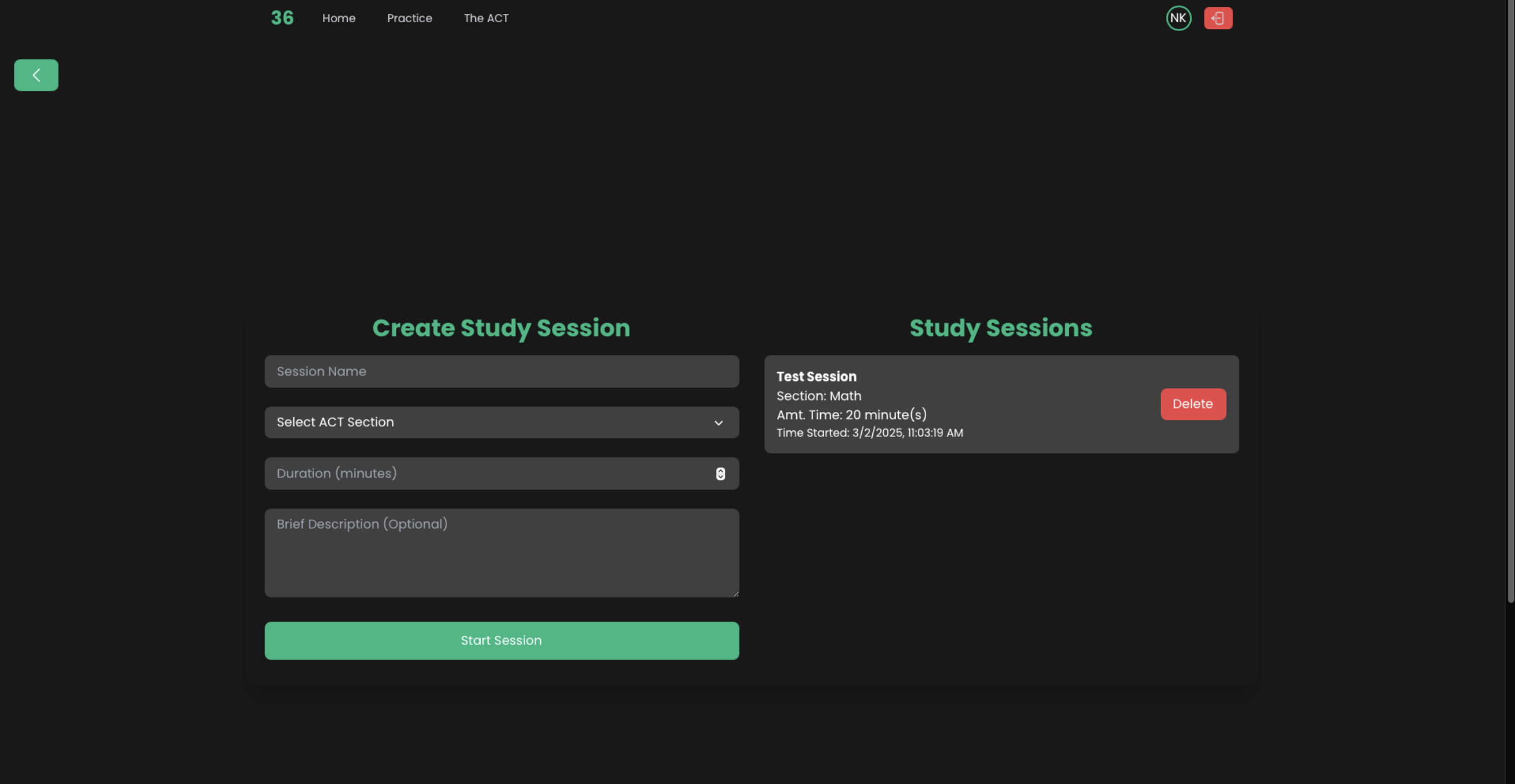Decrease duration with the stepper down arrow
Screen dimensions: 1515x784
coord(720,477)
